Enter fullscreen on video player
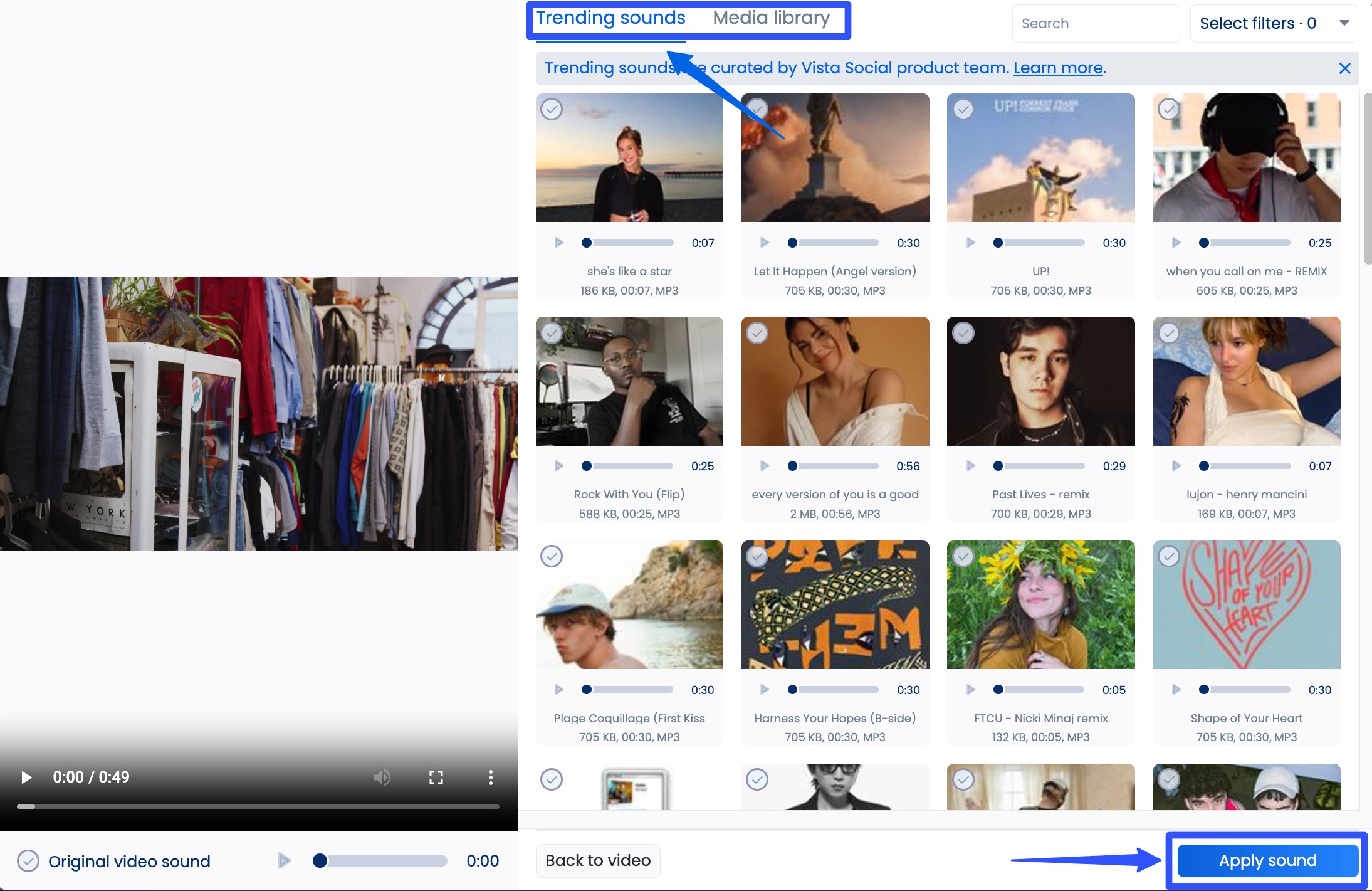The height and width of the screenshot is (891, 1372). click(x=436, y=778)
